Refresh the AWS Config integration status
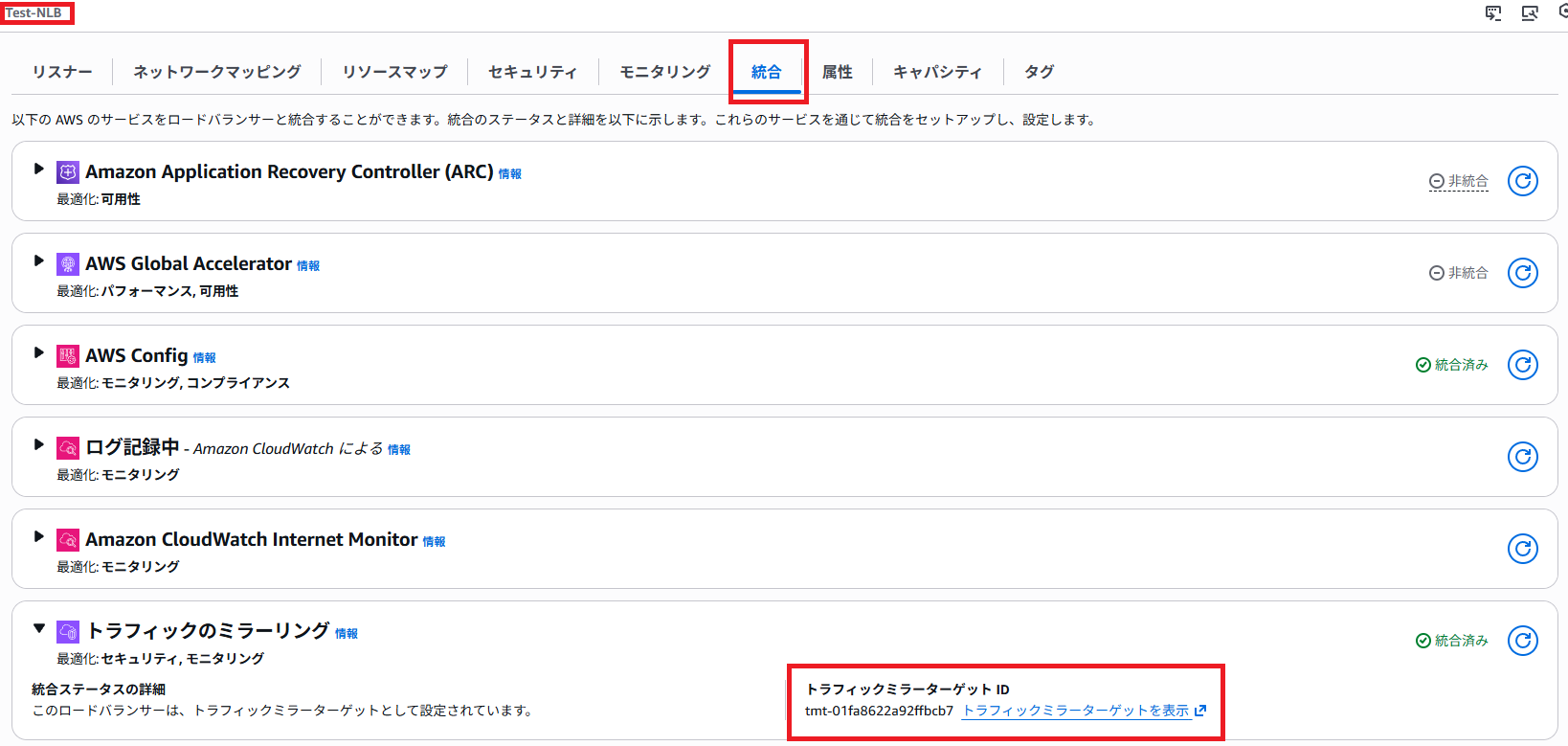This screenshot has height=746, width=1568. [x=1523, y=365]
